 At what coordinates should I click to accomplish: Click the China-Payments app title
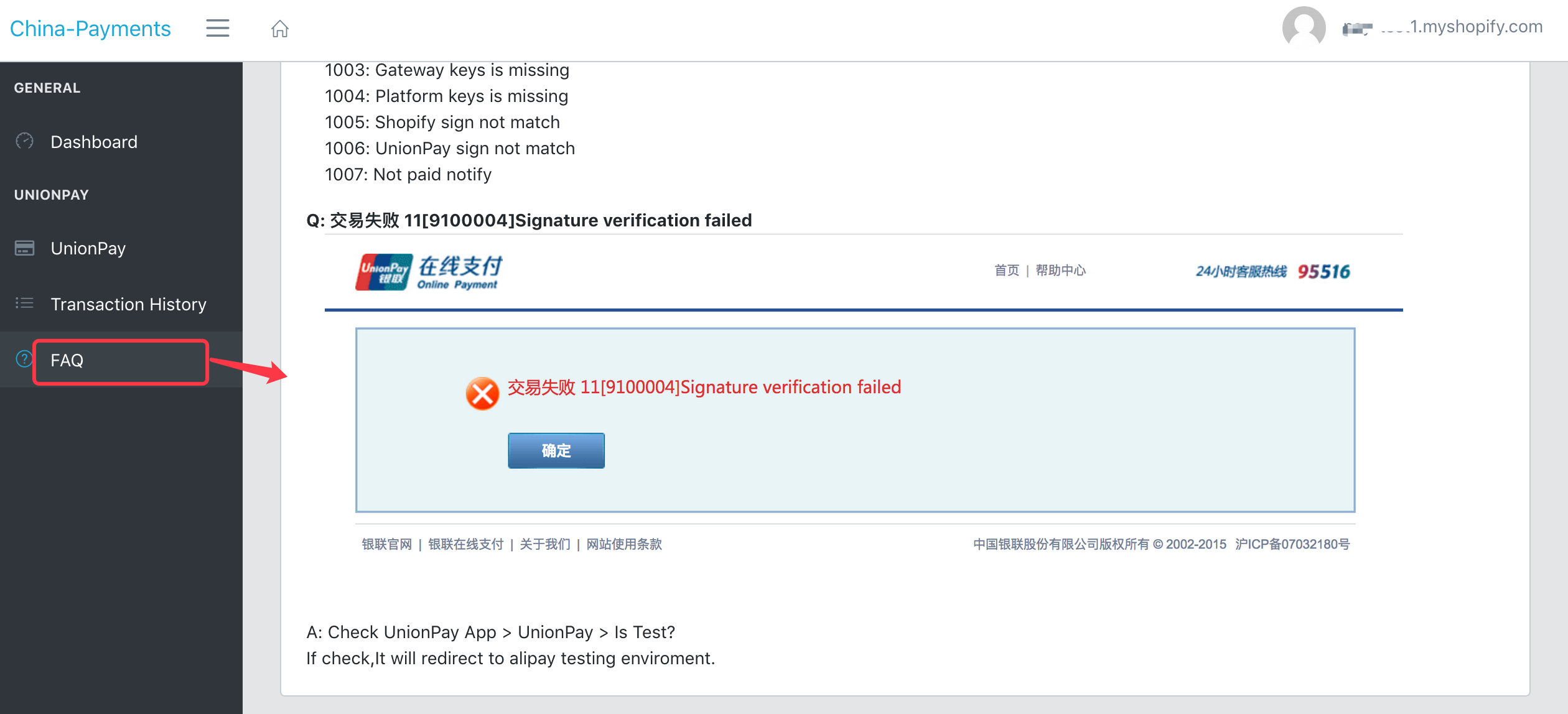pos(90,27)
